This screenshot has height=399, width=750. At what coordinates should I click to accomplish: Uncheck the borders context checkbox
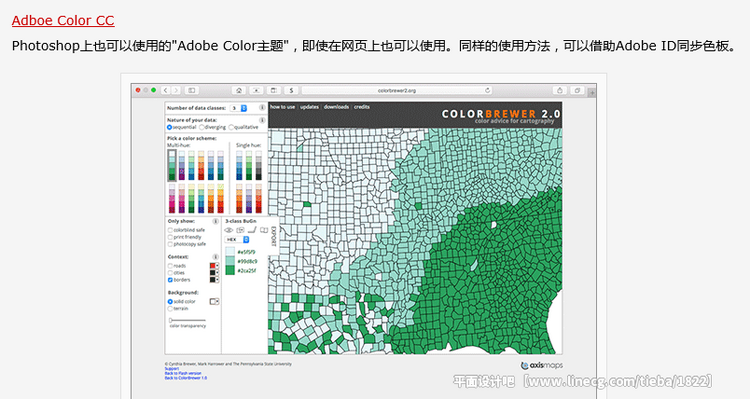tap(170, 280)
